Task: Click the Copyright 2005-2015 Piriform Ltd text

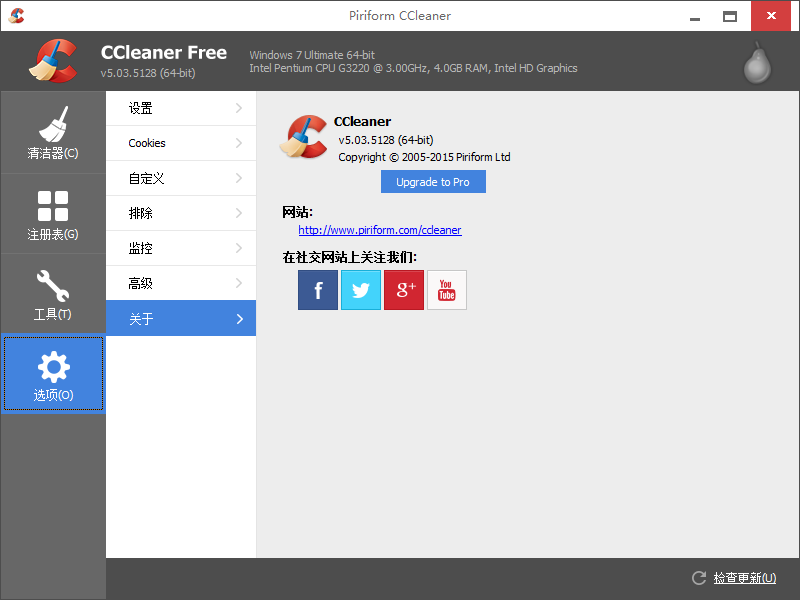Action: tap(424, 157)
